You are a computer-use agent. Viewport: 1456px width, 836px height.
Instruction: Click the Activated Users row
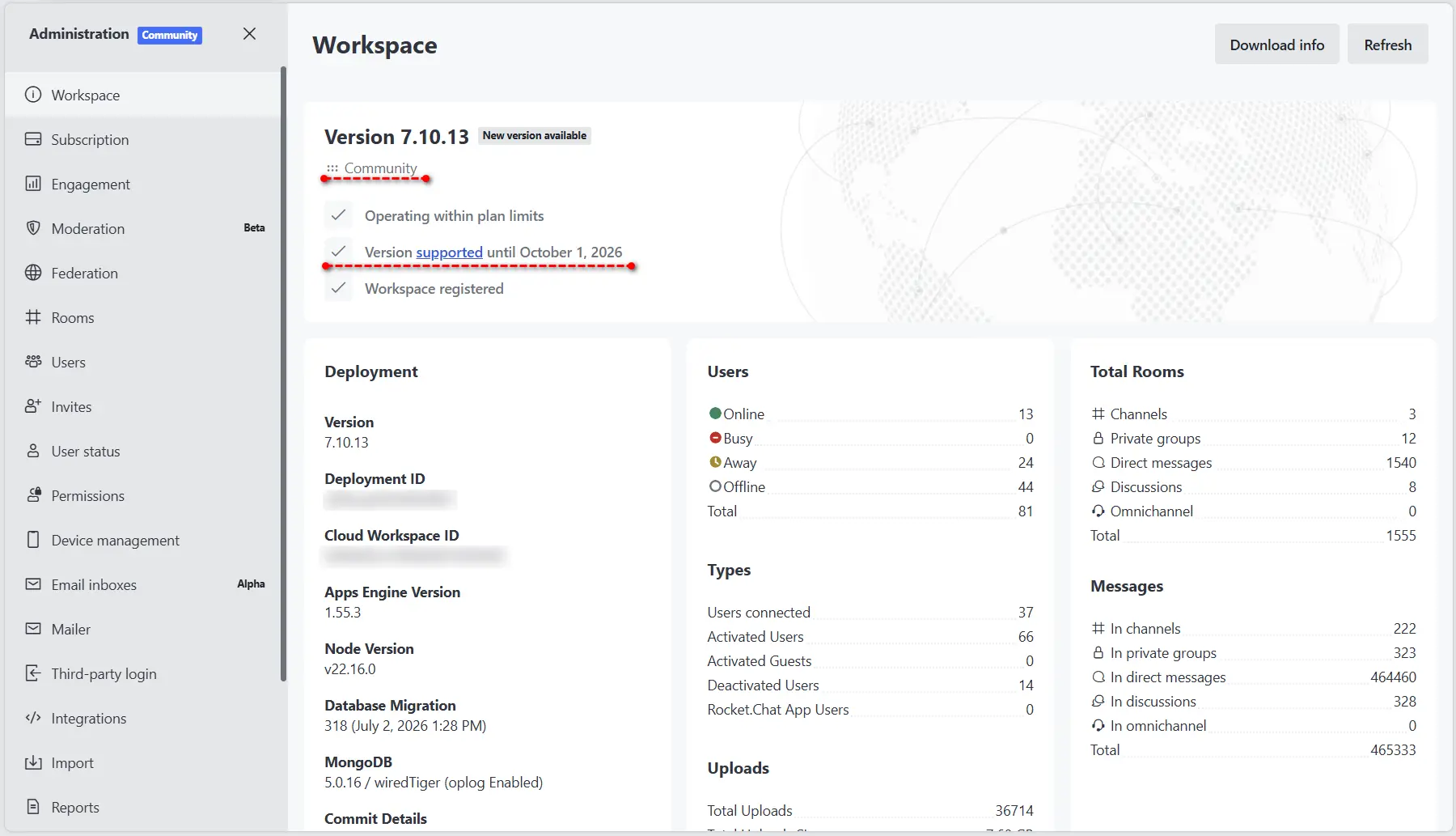tap(870, 636)
